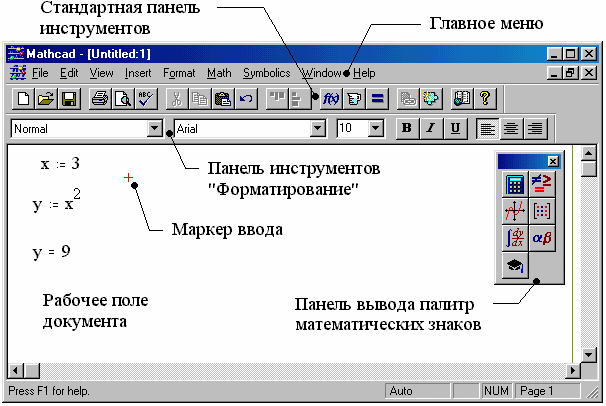The image size is (606, 406).
Task: Close the math palette toolbar
Action: [x=553, y=161]
